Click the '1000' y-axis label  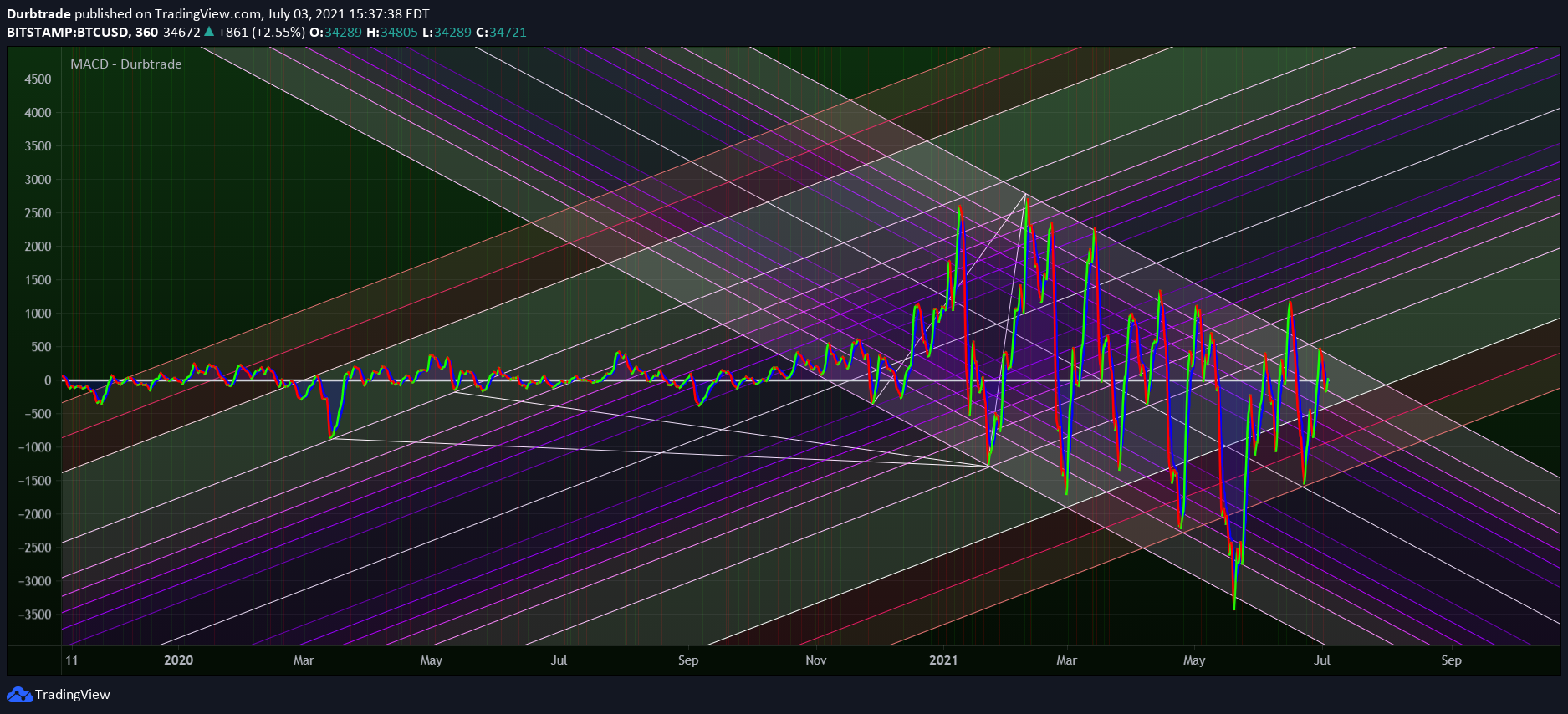tap(38, 314)
